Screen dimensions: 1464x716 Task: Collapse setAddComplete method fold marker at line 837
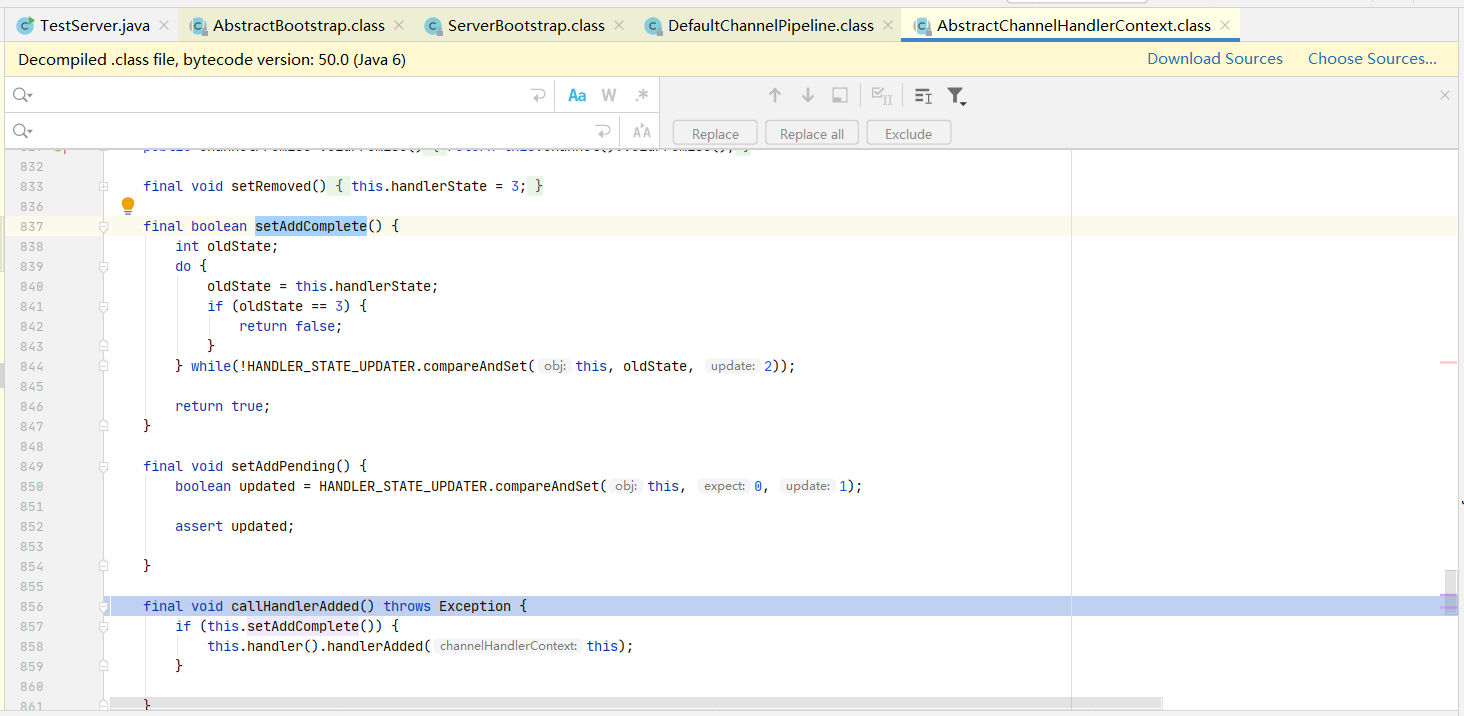(x=103, y=227)
